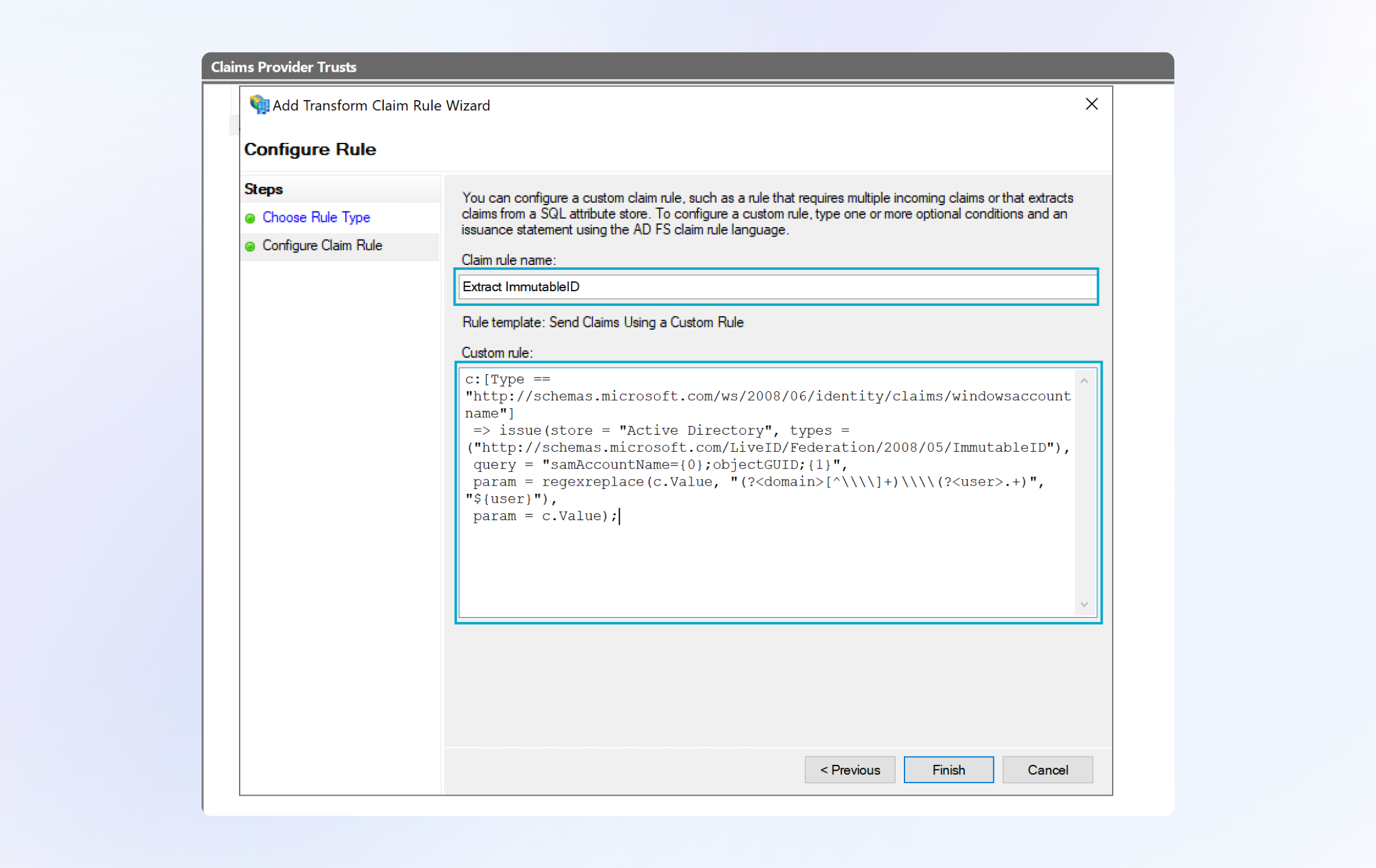Cancel the claim rule wizard
Screen dimensions: 1376x868
click(1047, 770)
